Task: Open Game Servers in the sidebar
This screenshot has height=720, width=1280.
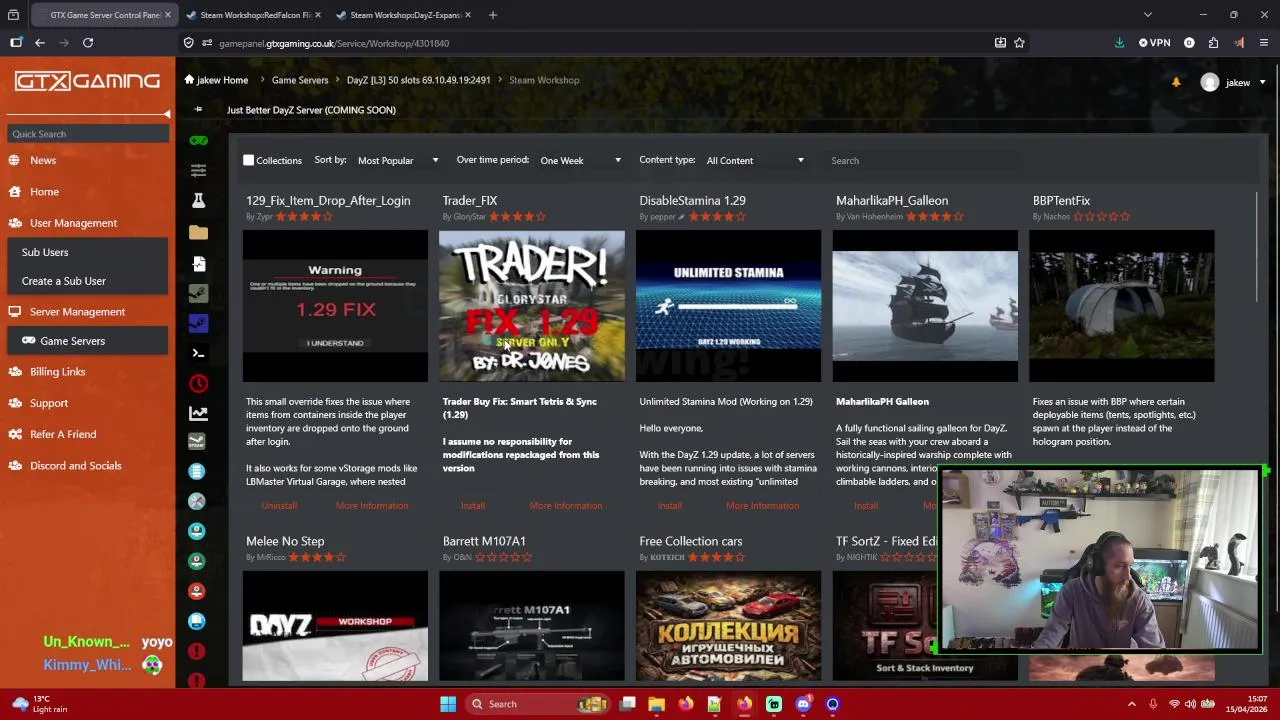Action: 72,341
